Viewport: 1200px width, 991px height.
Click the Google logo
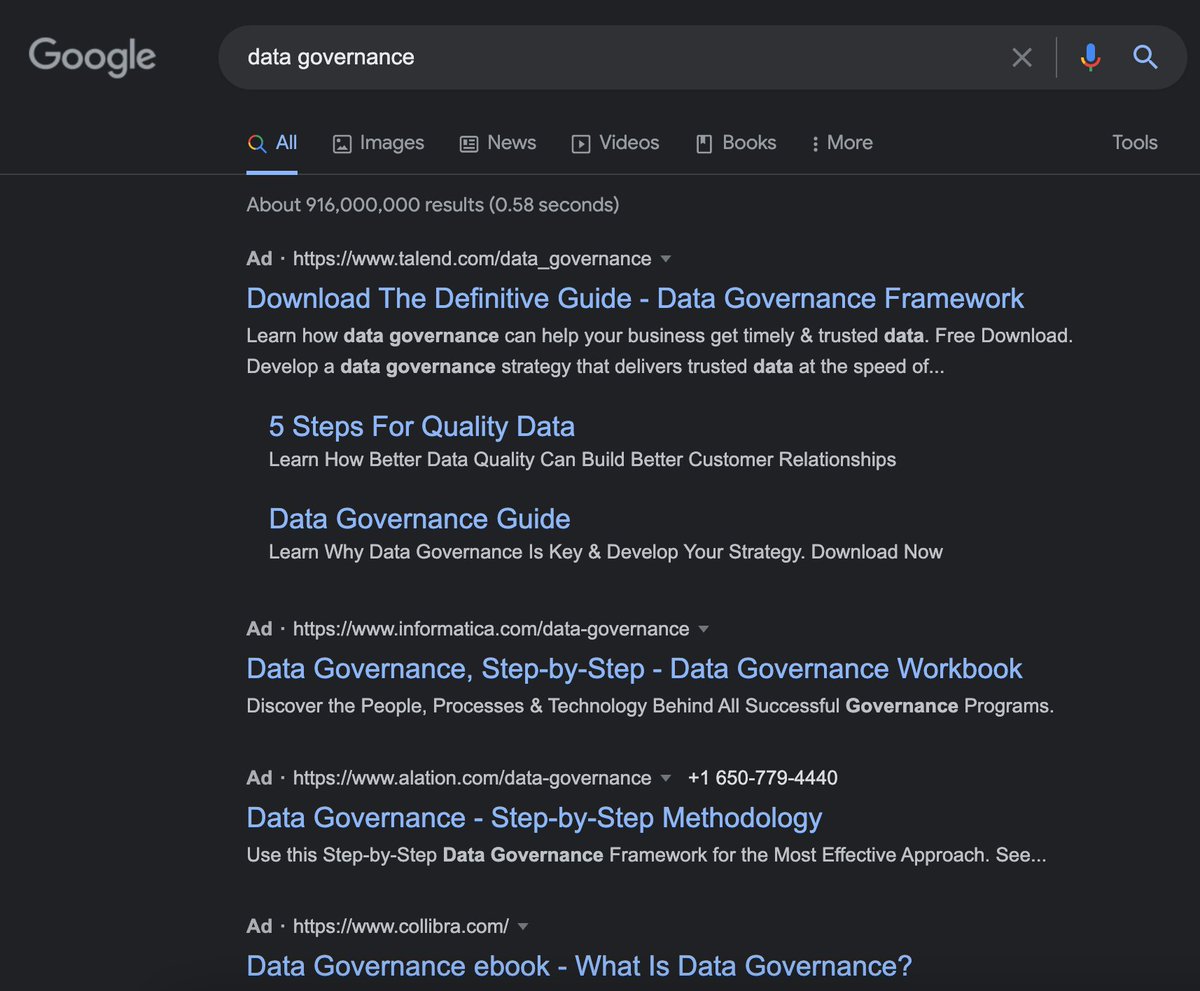click(x=92, y=56)
